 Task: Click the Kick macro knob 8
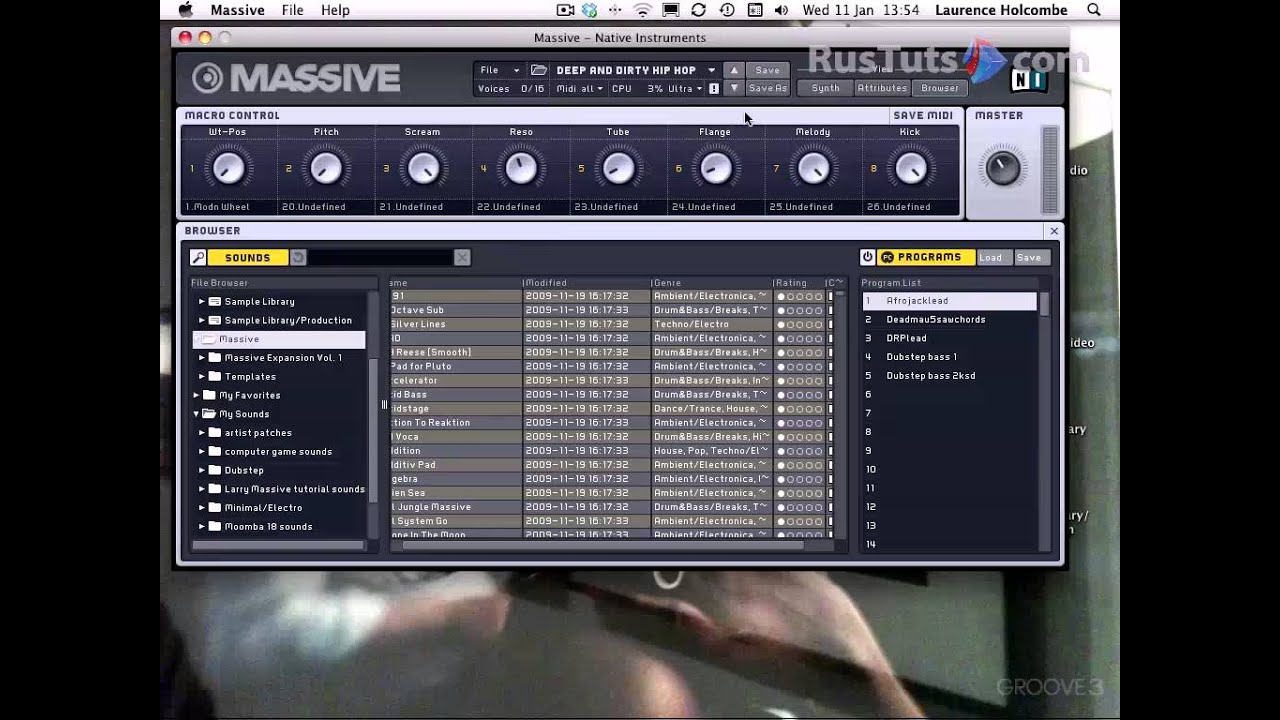click(910, 168)
